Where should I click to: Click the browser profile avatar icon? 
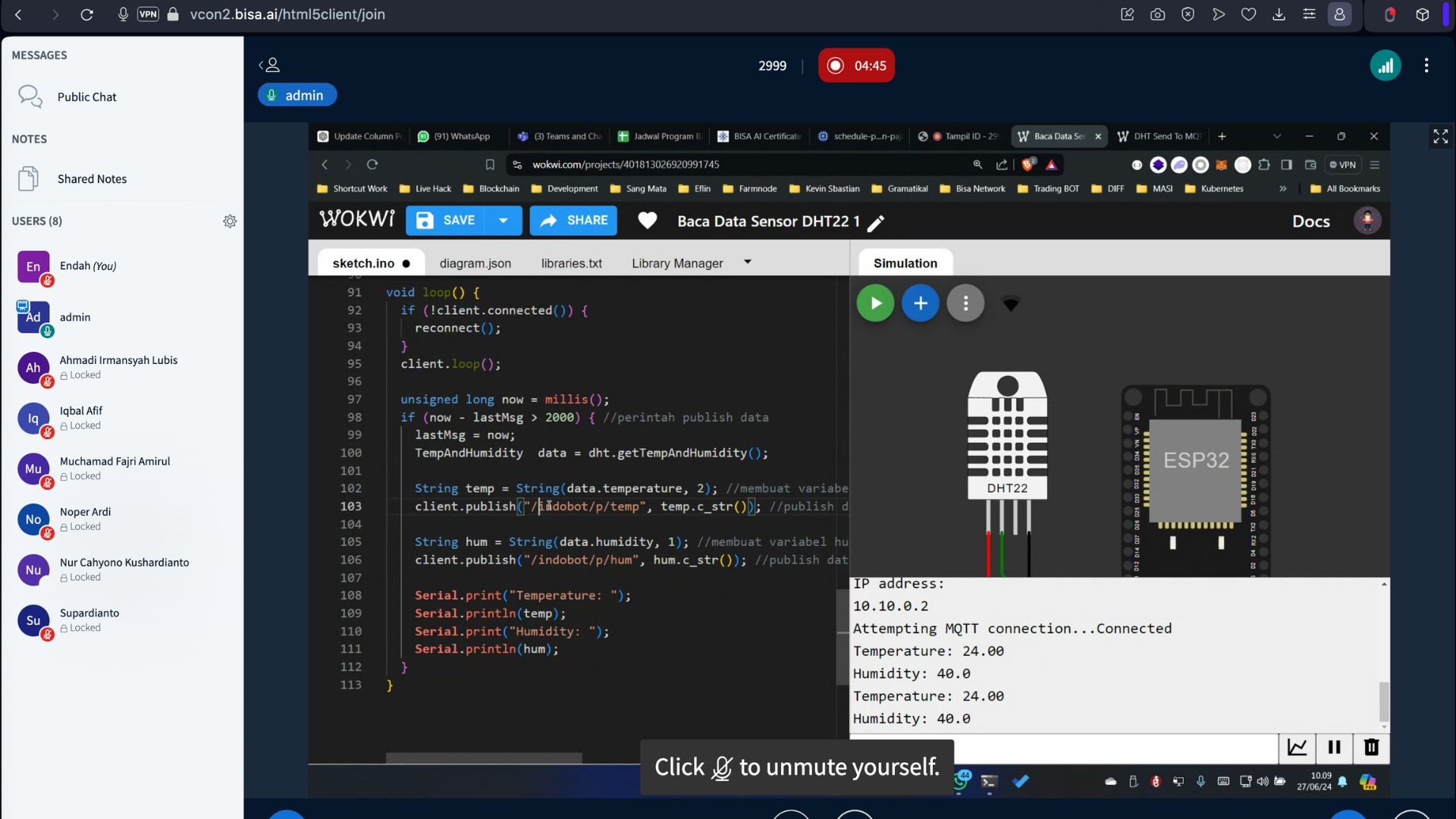point(1339,14)
